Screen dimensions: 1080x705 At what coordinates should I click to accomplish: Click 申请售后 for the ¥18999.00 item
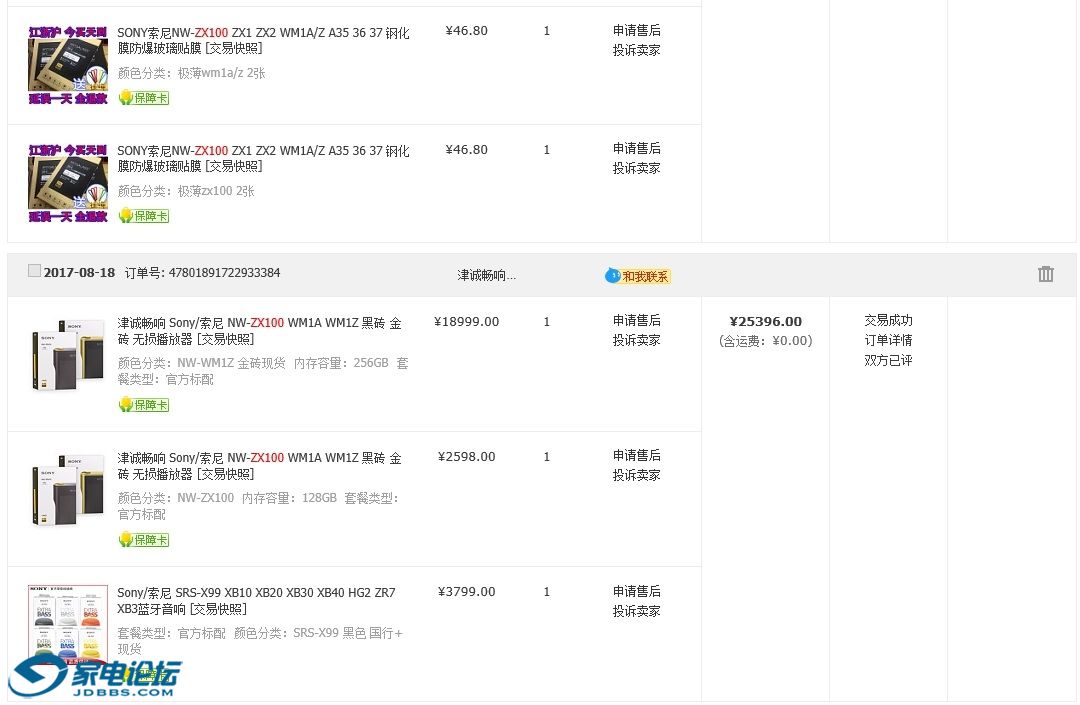tap(637, 321)
